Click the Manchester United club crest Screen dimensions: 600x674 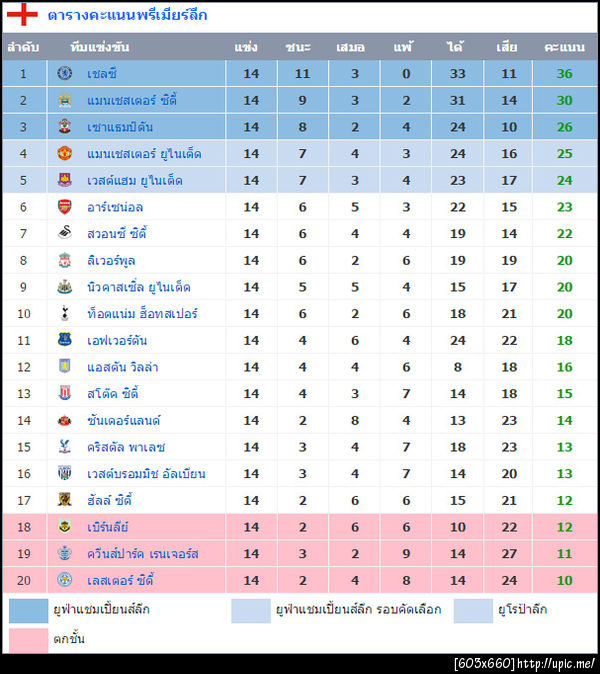65,153
